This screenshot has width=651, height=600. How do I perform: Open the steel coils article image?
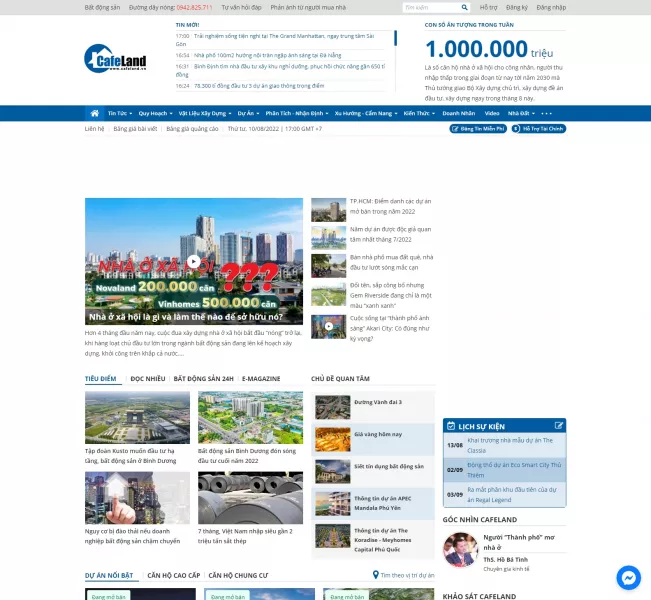(250, 498)
